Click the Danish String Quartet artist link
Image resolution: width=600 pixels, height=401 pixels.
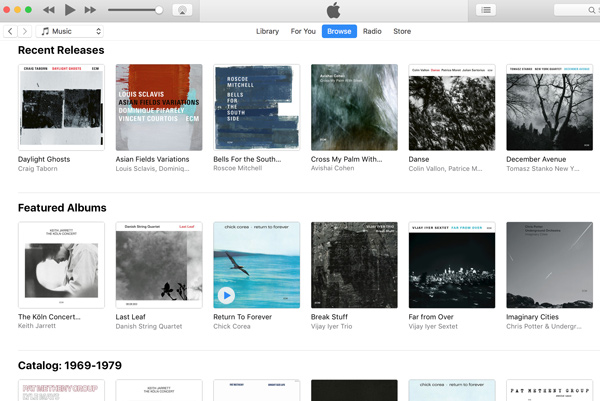pos(149,326)
